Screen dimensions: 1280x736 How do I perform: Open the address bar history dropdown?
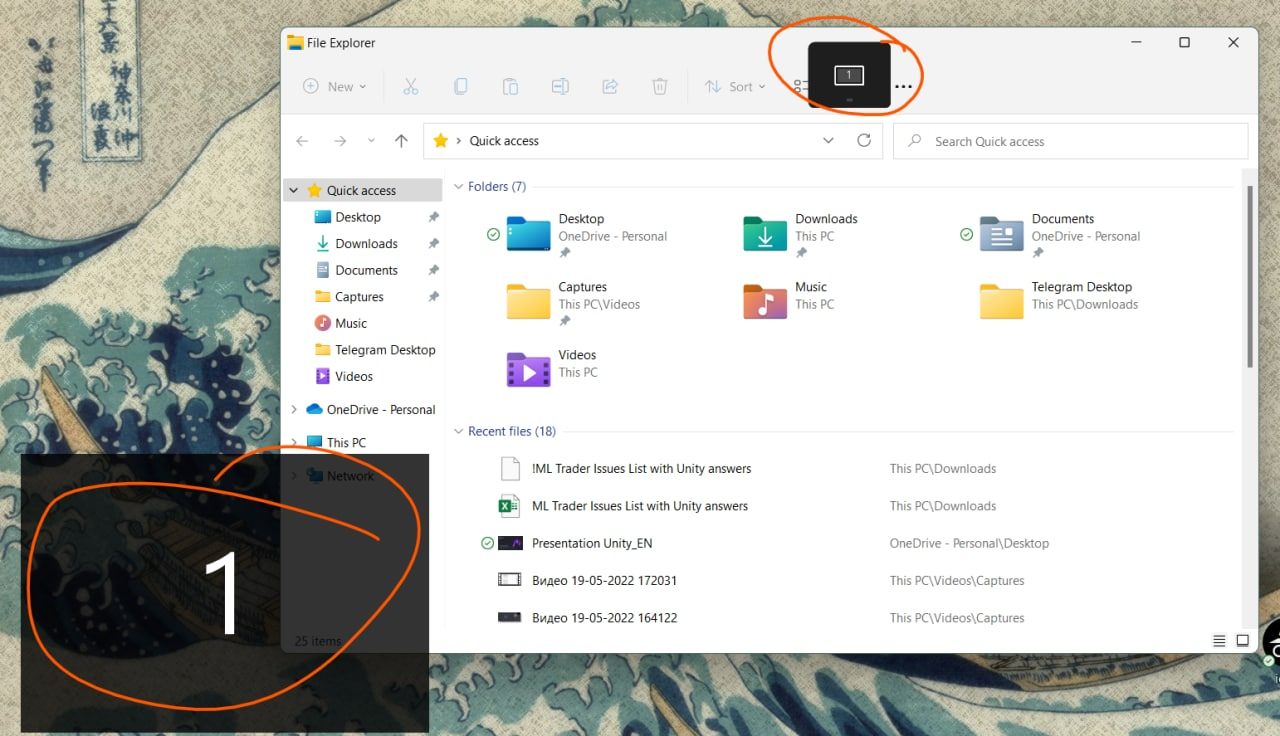pos(828,141)
